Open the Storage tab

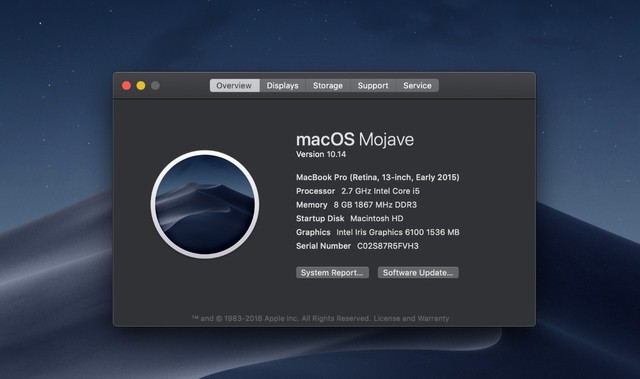[328, 86]
